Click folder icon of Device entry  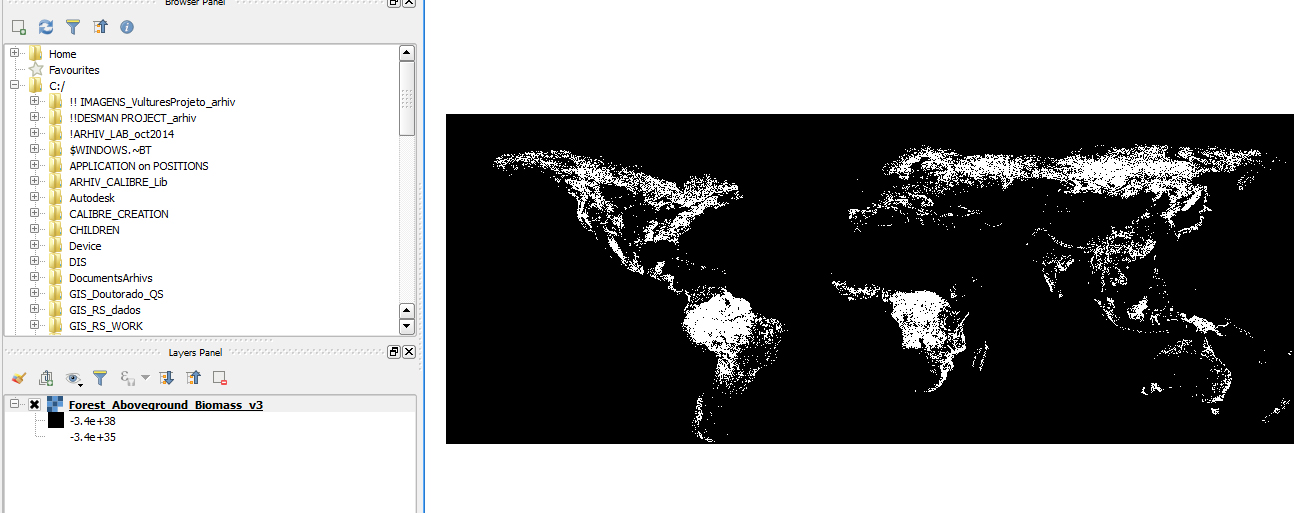click(55, 246)
